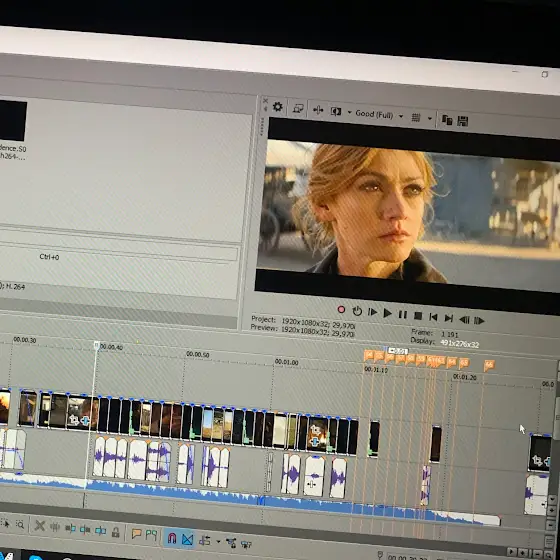Screen dimensions: 560x560
Task: Click Play From Start button
Action: 372,312
